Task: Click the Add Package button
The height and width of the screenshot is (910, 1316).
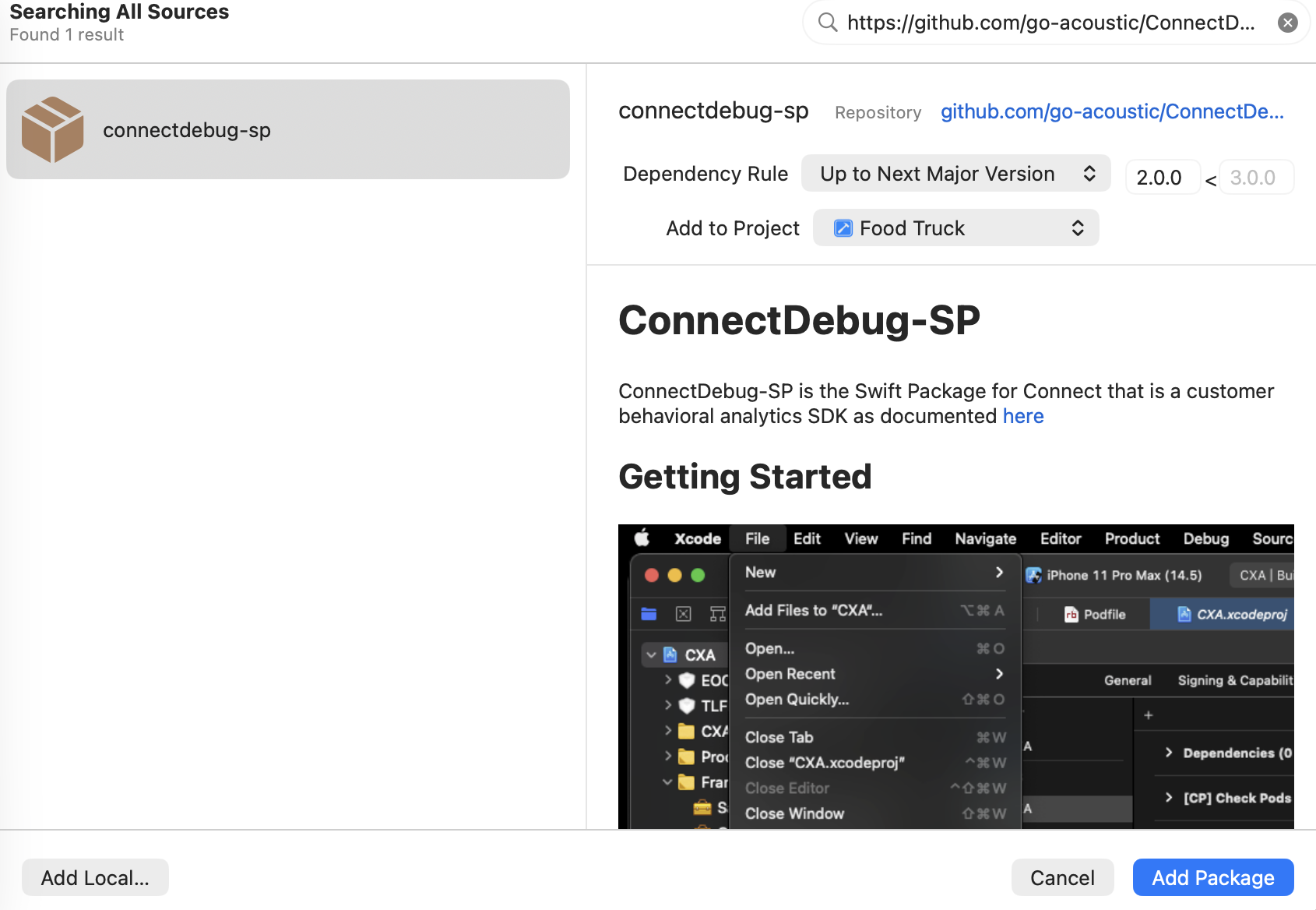Action: click(1213, 877)
